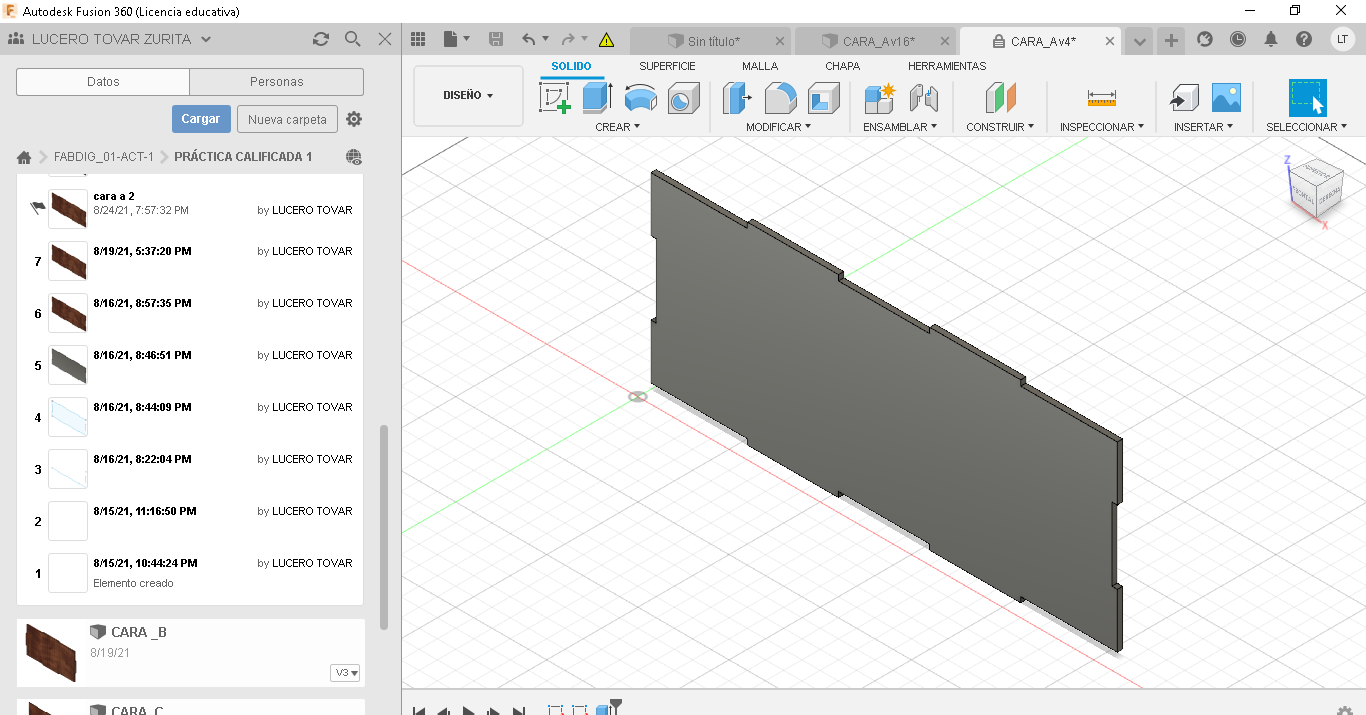Expand the DISEÑO workspace dropdown
Screen dimensions: 1366x715
(468, 95)
